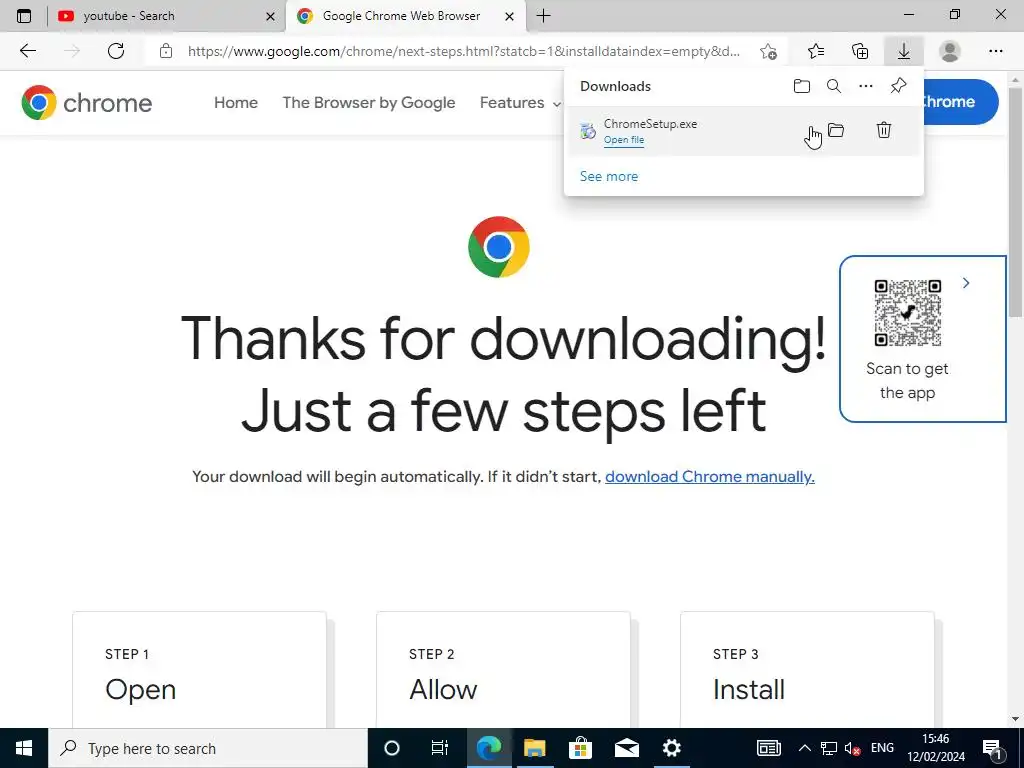Screen dimensions: 1024x768
Task: Pin the Downloads panel
Action: [899, 86]
